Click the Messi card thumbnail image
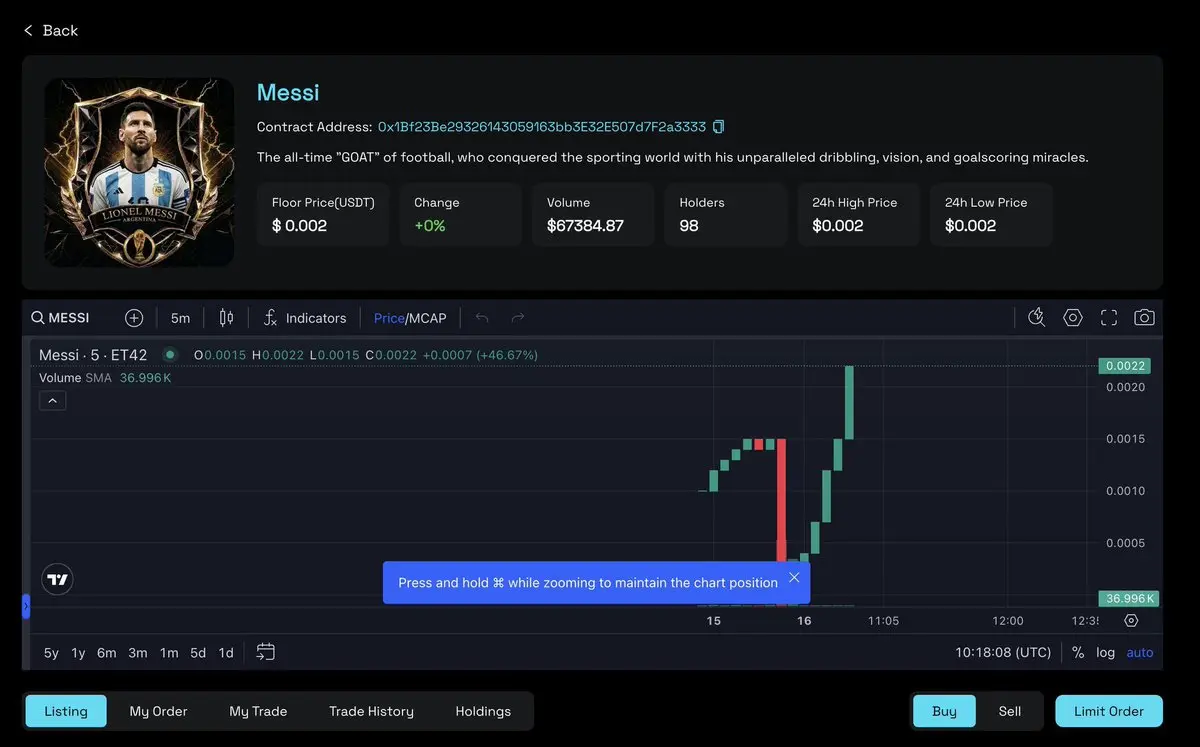Image resolution: width=1200 pixels, height=747 pixels. coord(139,172)
